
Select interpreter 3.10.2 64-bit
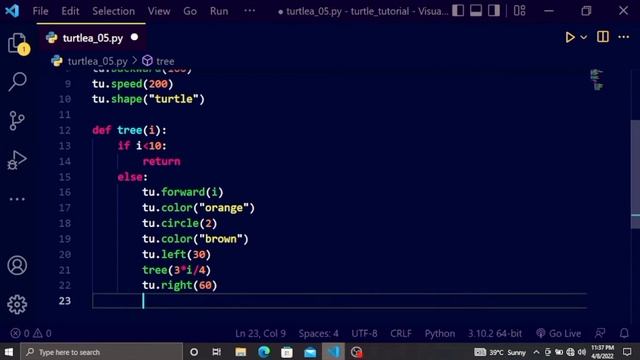pyautogui.click(x=495, y=333)
